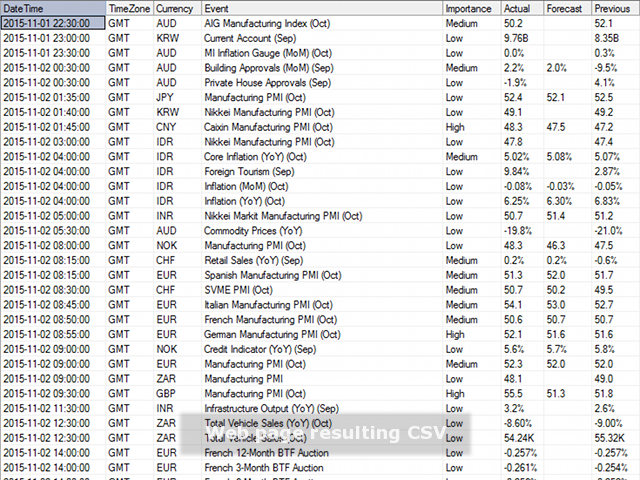Click the 9.84% actual value
640x480 pixels.
tap(516, 171)
